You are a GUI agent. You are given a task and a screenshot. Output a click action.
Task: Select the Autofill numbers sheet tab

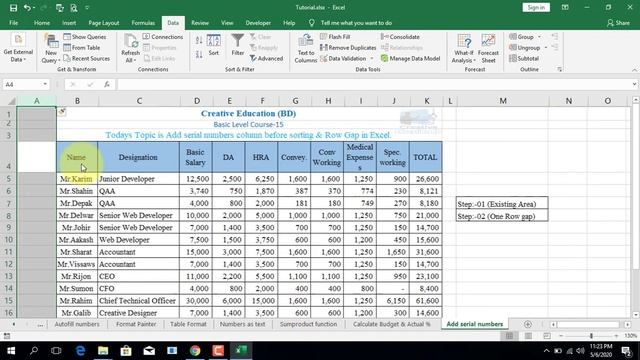pos(77,324)
